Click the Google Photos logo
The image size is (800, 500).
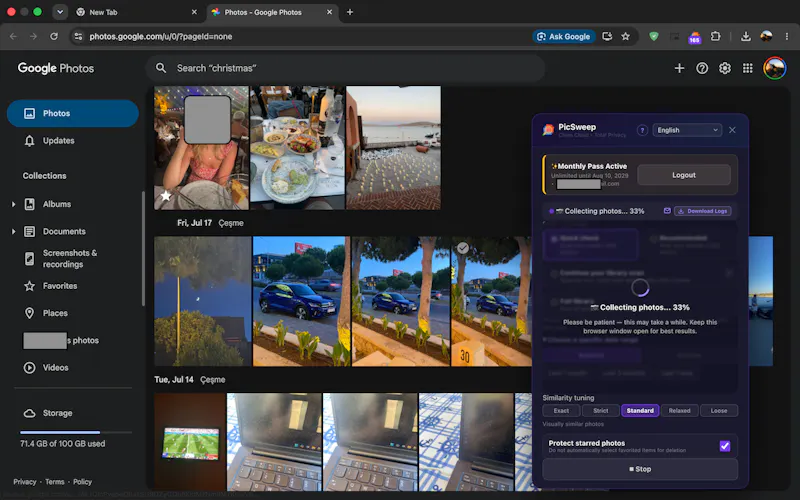(56, 68)
